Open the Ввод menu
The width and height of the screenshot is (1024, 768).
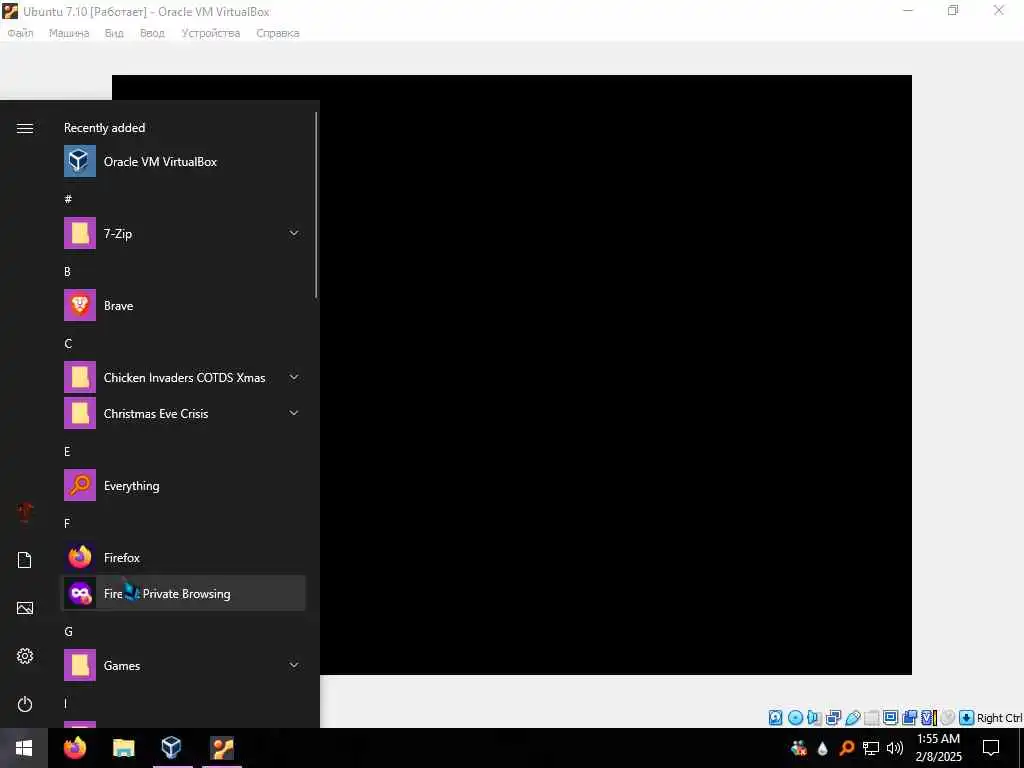click(x=152, y=33)
